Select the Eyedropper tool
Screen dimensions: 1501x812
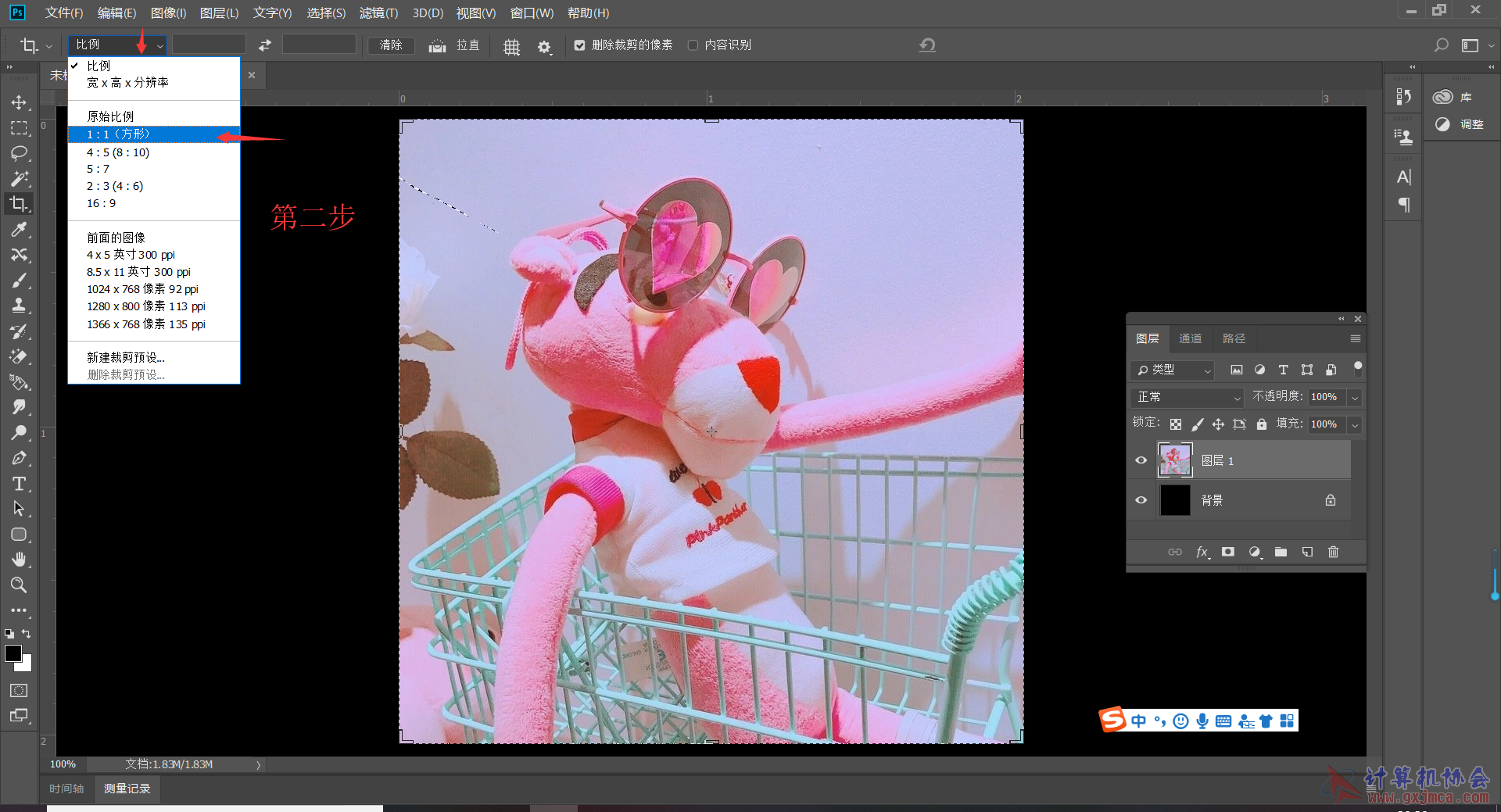[19, 230]
